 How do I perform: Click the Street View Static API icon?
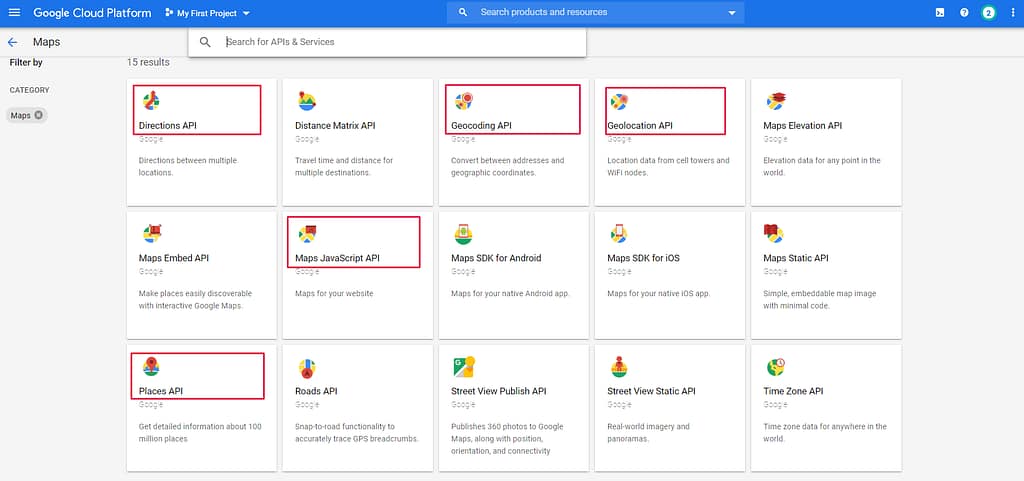(618, 366)
